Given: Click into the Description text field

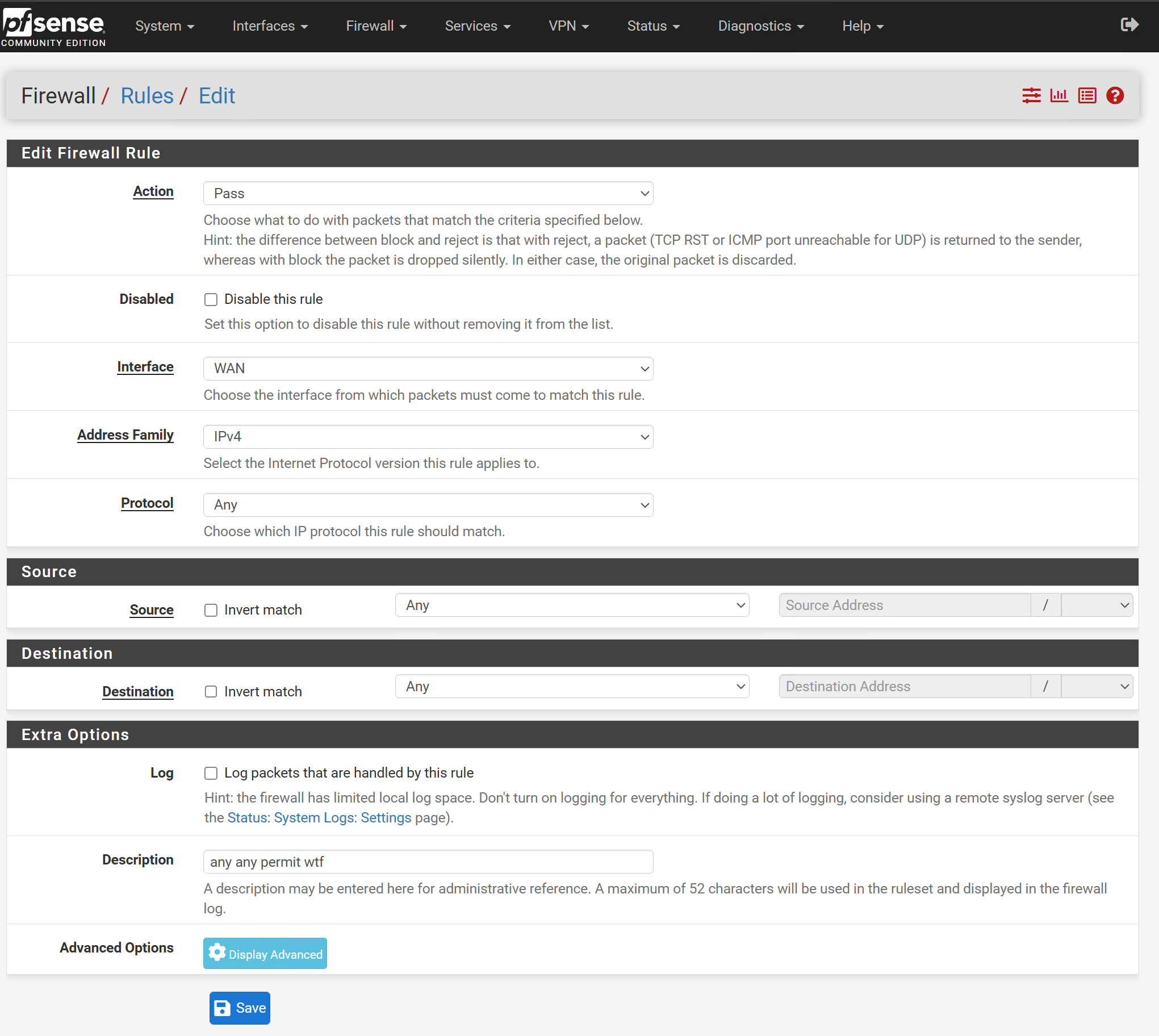Looking at the screenshot, I should pyautogui.click(x=428, y=862).
